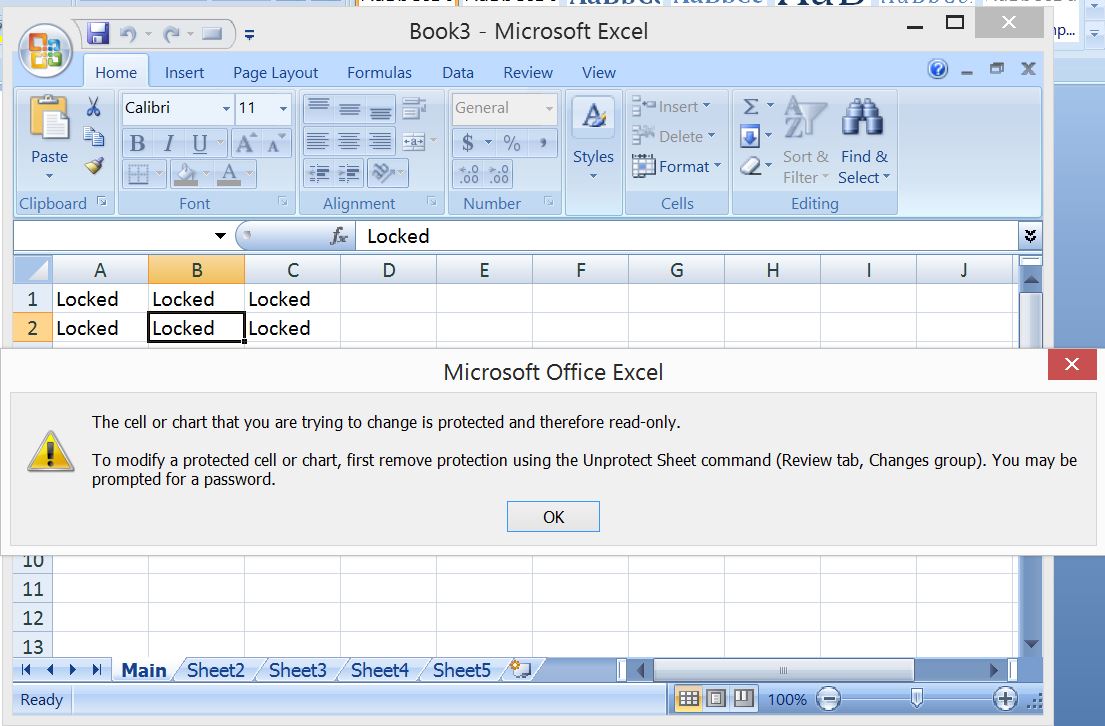Click Merge and Center icon
The width and height of the screenshot is (1105, 726).
414,141
